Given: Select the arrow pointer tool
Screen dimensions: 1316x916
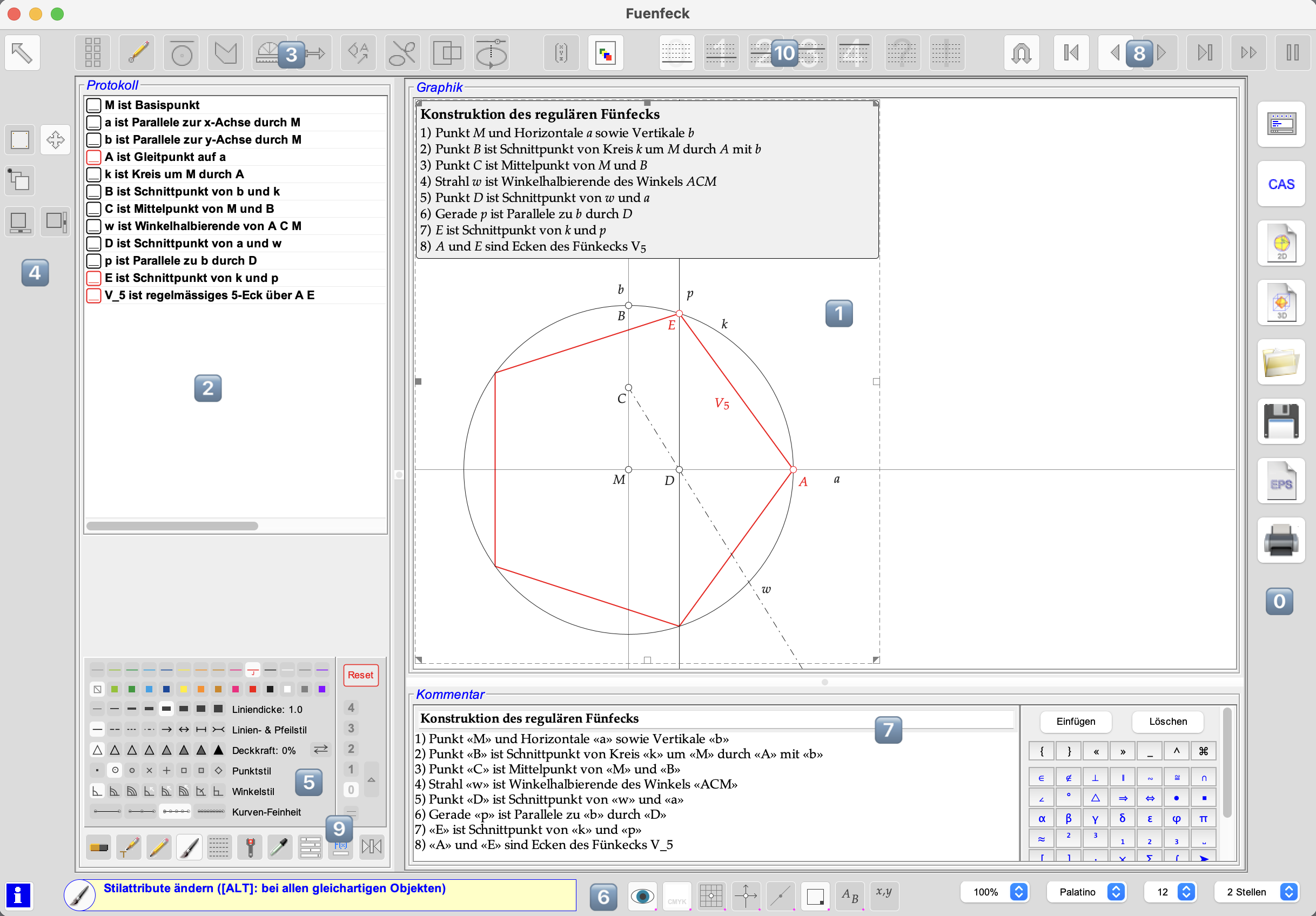Looking at the screenshot, I should click(22, 53).
